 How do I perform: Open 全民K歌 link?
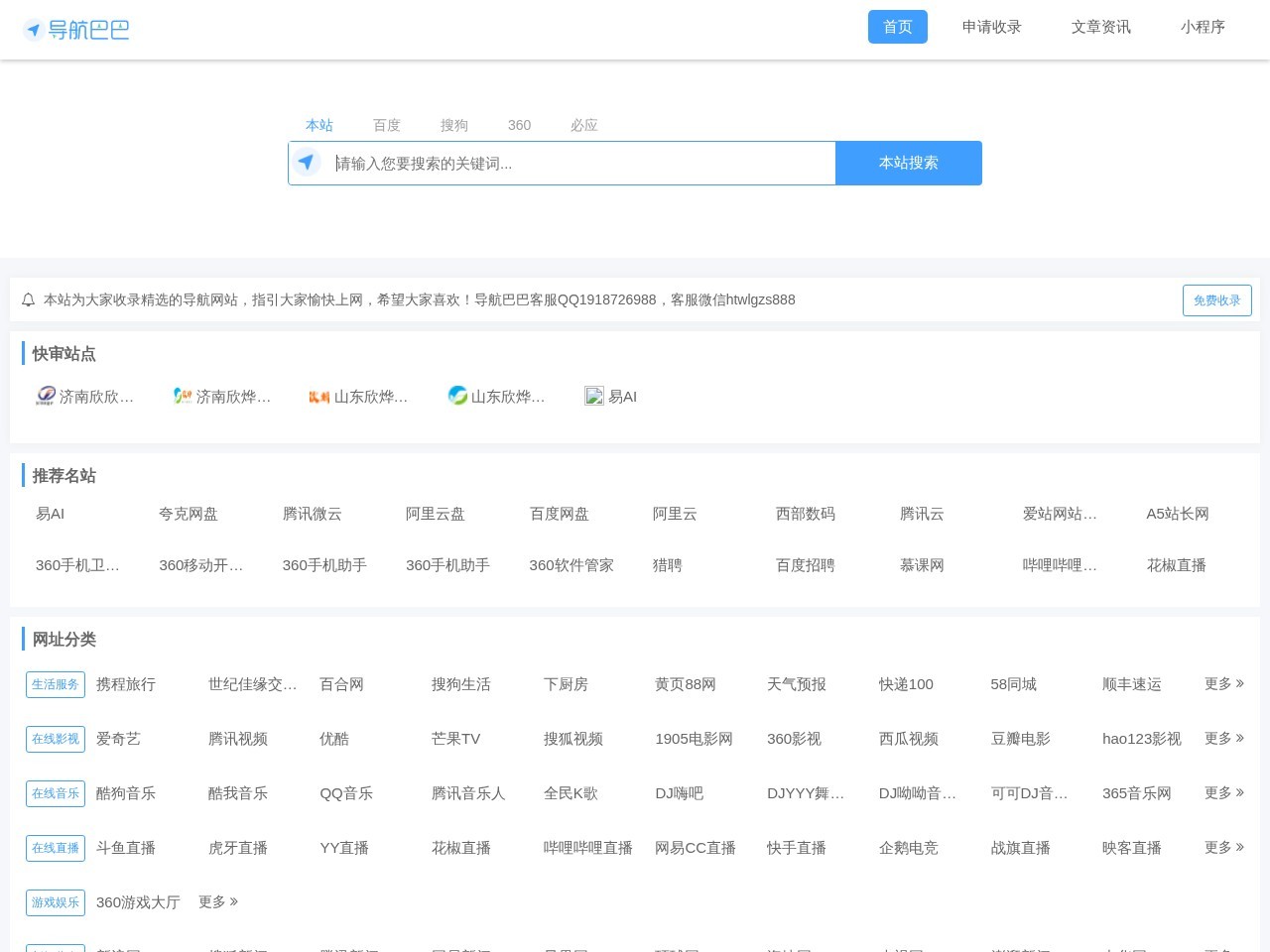tap(571, 793)
